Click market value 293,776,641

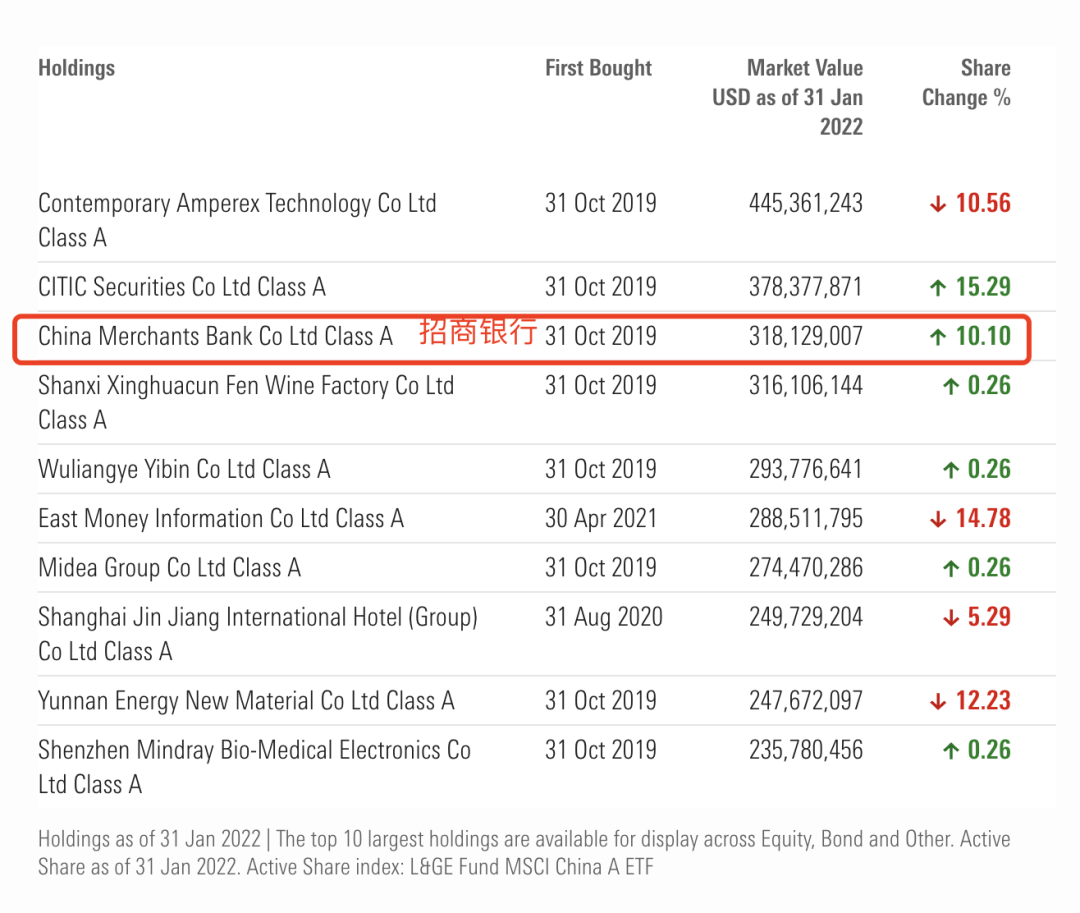[806, 469]
